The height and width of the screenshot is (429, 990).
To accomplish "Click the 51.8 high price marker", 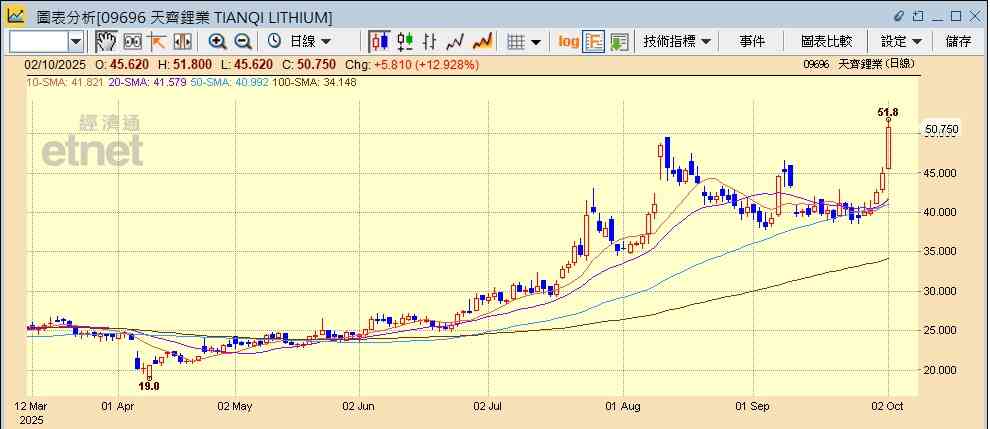I will (x=887, y=113).
